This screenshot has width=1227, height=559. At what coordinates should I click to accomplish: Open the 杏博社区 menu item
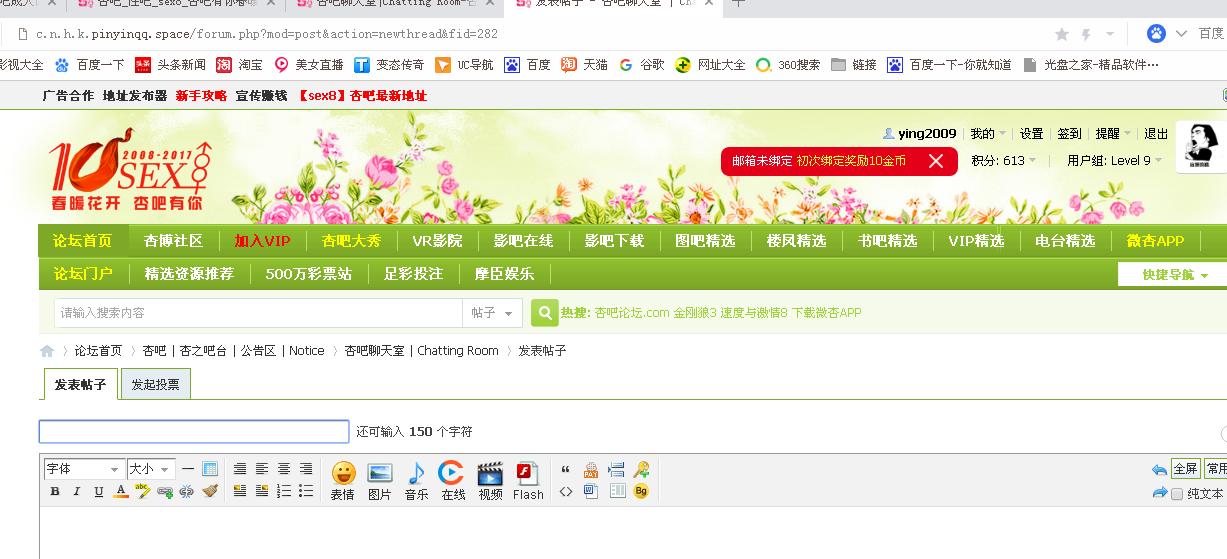point(173,241)
